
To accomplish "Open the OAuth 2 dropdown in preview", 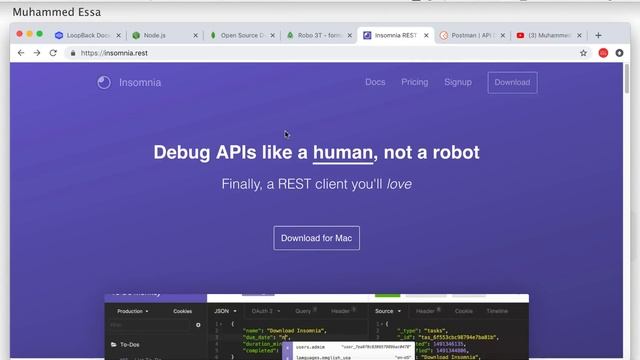I will pos(266,311).
